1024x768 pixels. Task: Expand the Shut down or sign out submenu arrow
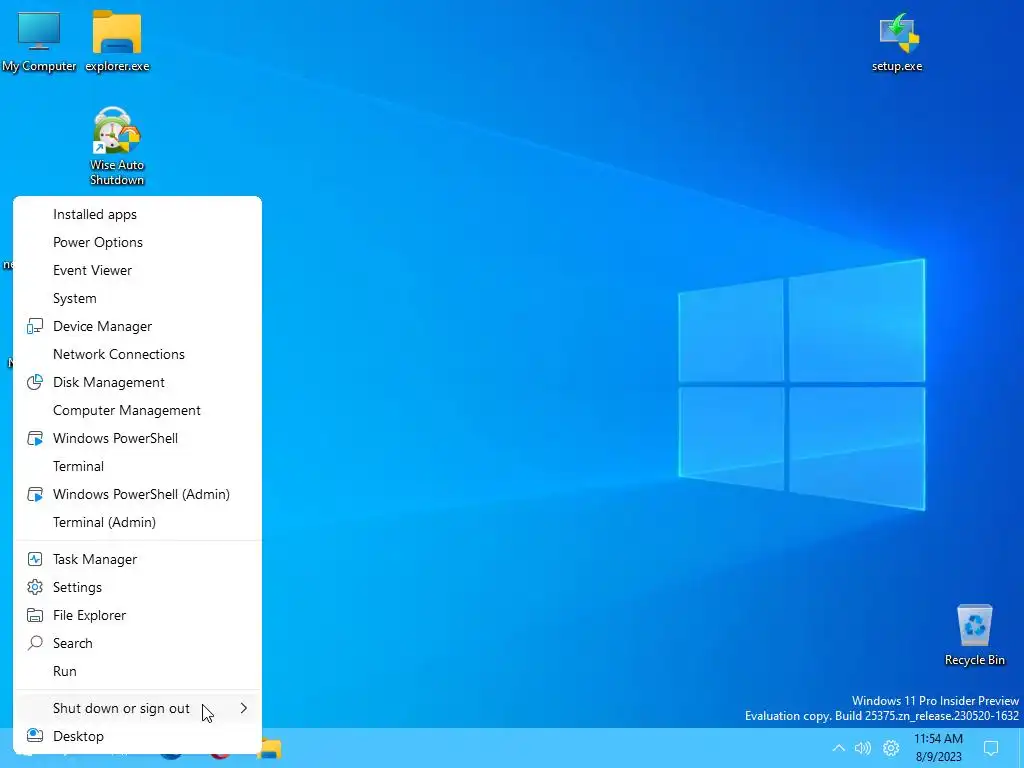coord(244,708)
